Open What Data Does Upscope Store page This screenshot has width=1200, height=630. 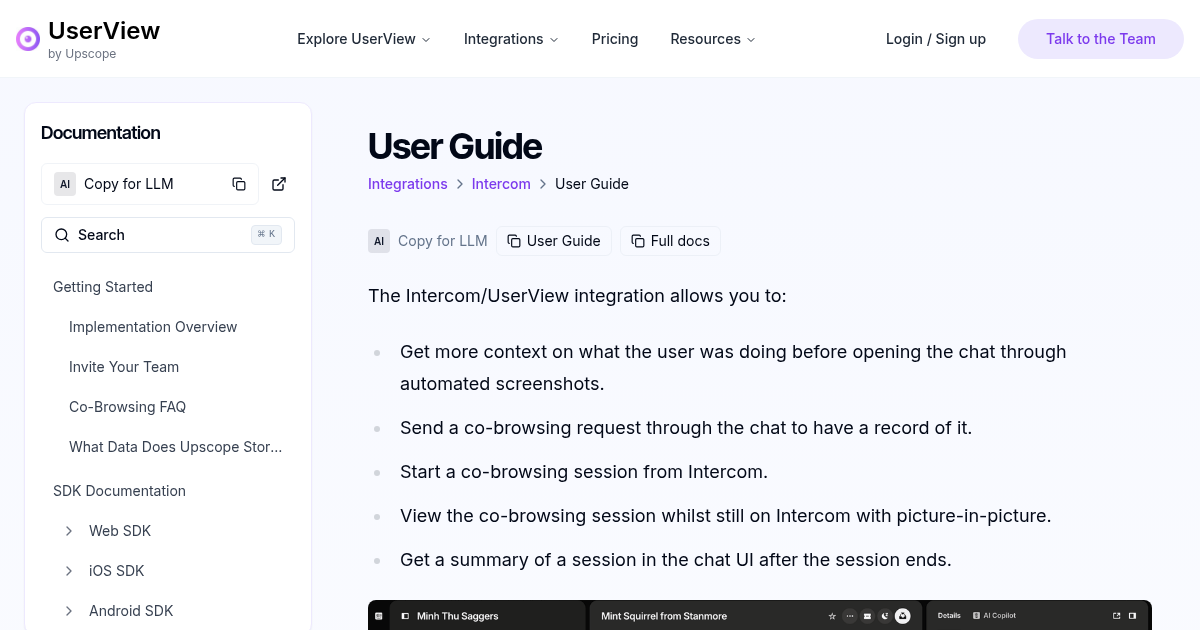tap(176, 447)
